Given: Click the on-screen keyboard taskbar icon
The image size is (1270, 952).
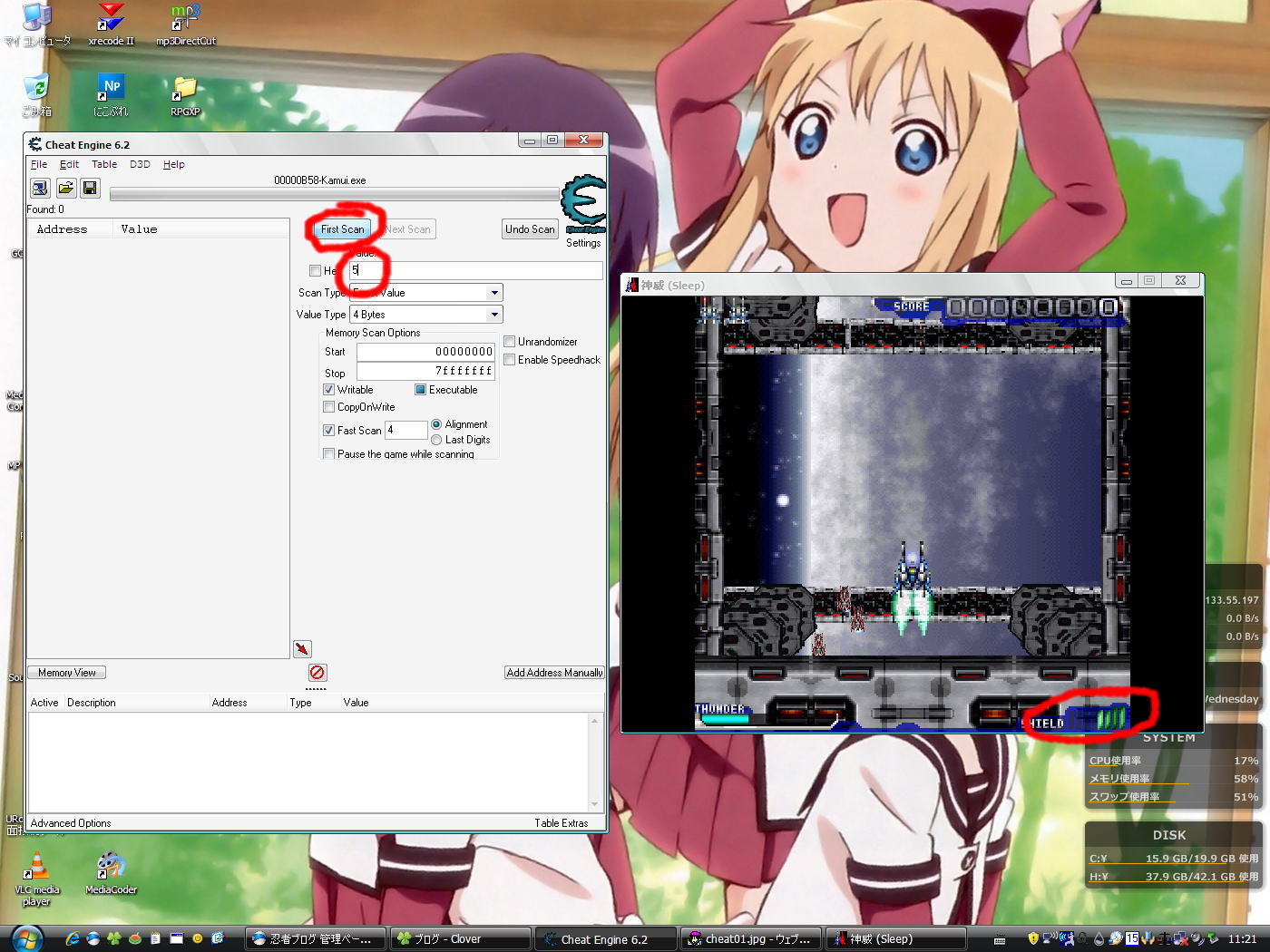Looking at the screenshot, I should [x=1000, y=939].
